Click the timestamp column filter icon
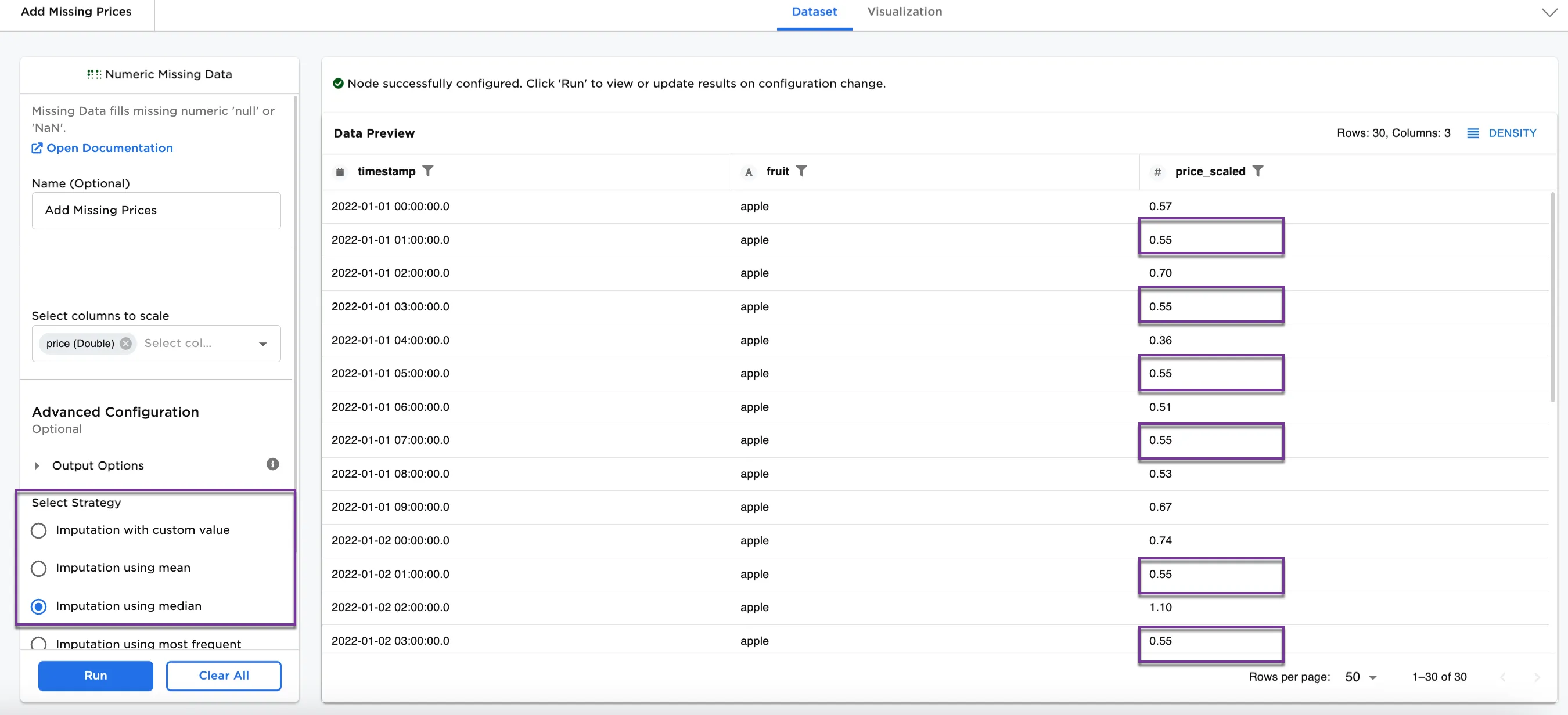1568x715 pixels. [428, 171]
